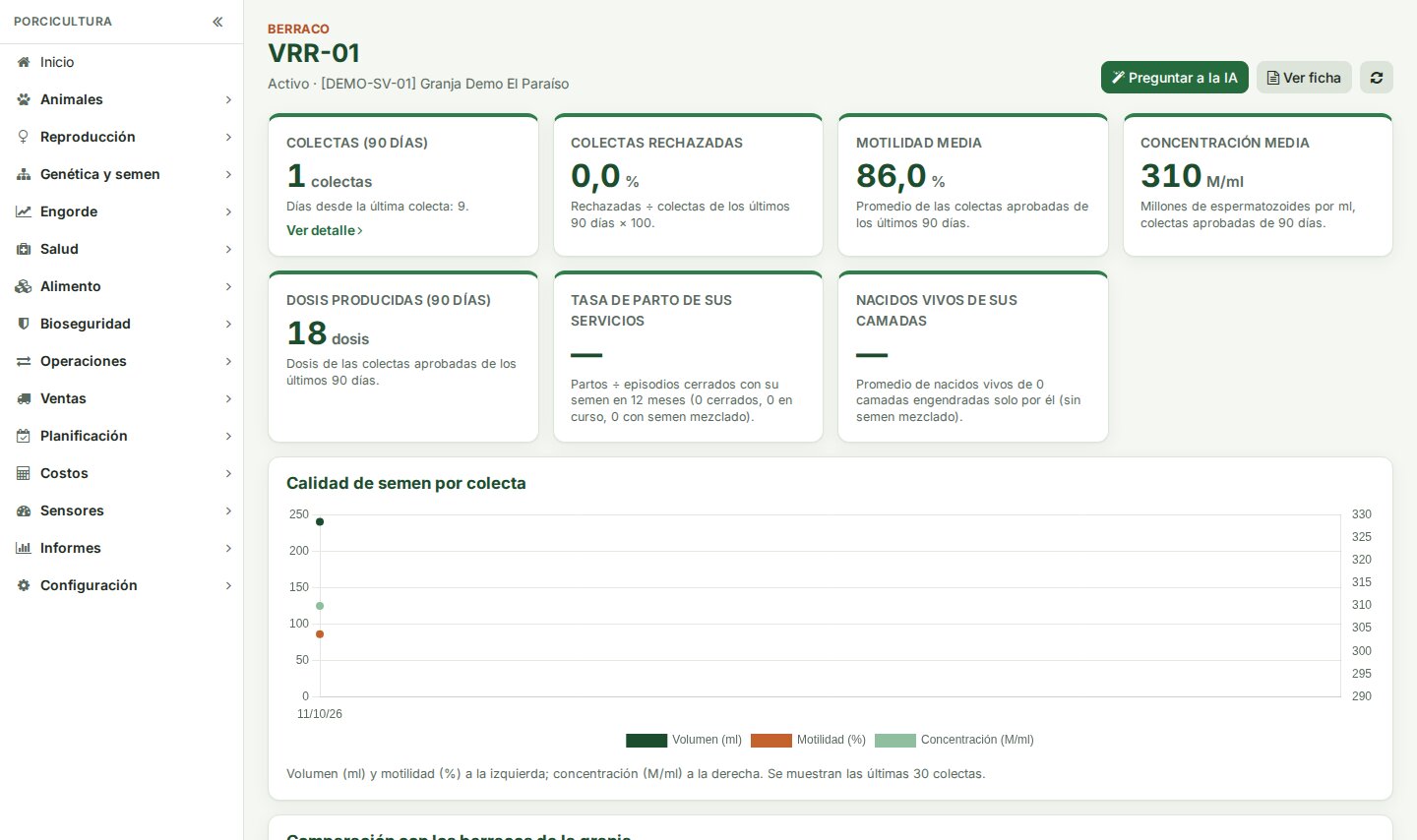Click the Calidad de semen por colecta title
The width and height of the screenshot is (1417, 840).
click(406, 483)
